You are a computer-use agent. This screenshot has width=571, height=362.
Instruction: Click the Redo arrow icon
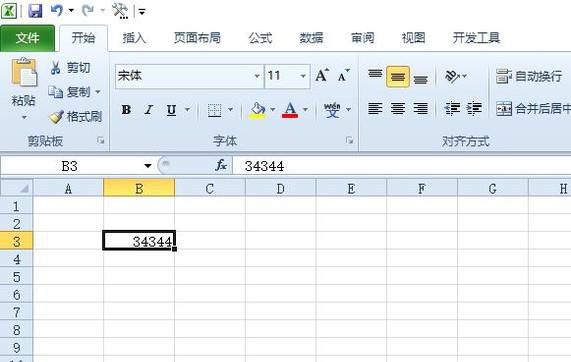[88, 10]
